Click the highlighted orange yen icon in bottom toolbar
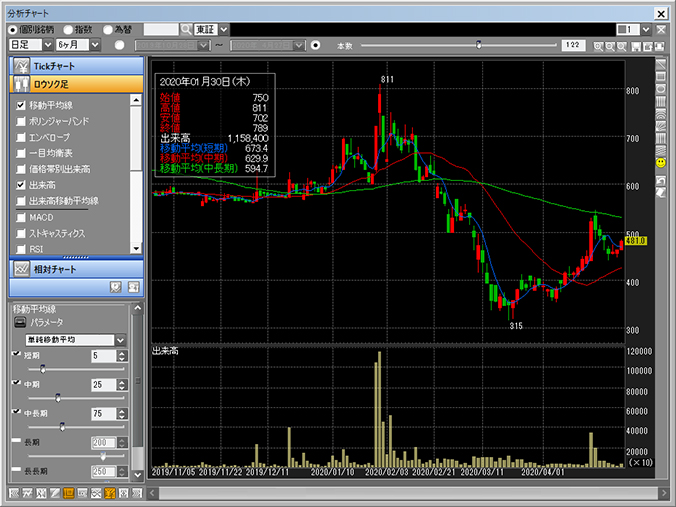Screen dimensions: 676x507 pyautogui.click(x=110, y=493)
